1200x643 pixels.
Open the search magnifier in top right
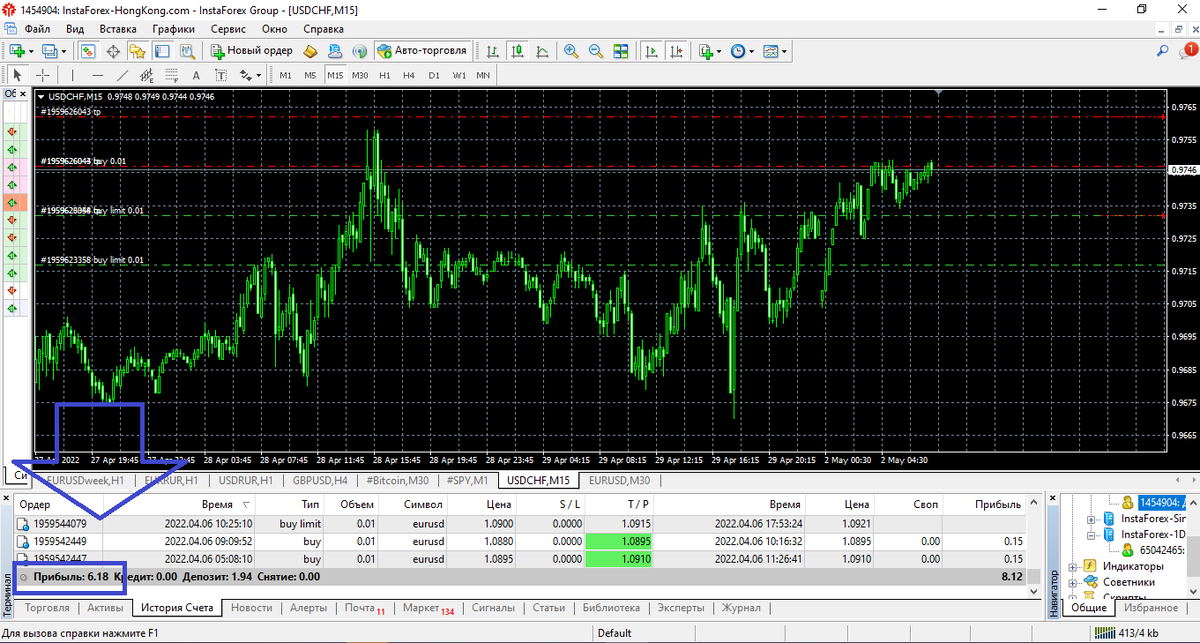click(x=1163, y=50)
